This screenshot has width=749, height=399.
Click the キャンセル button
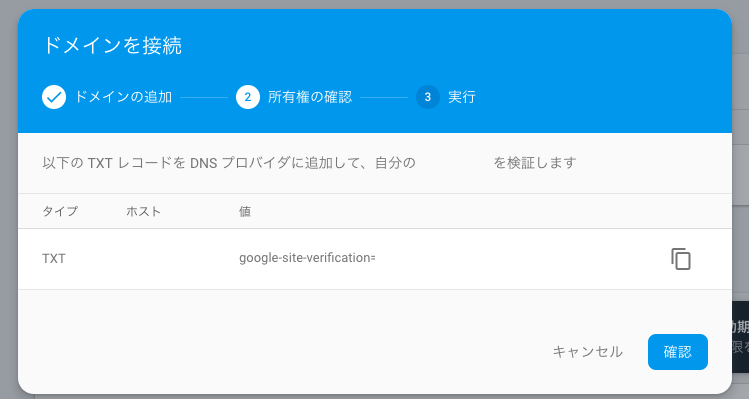pos(588,352)
